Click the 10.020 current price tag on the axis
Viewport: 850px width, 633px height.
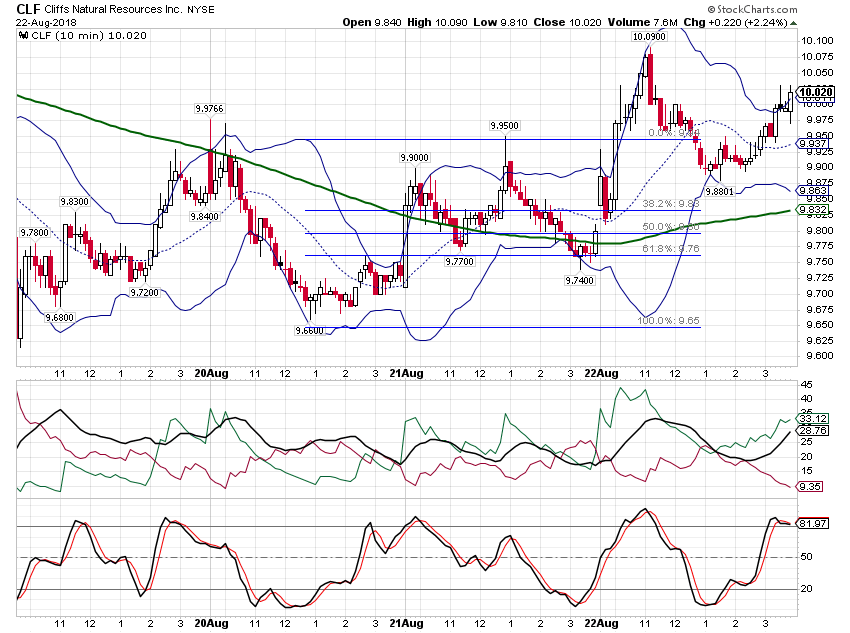click(x=816, y=92)
